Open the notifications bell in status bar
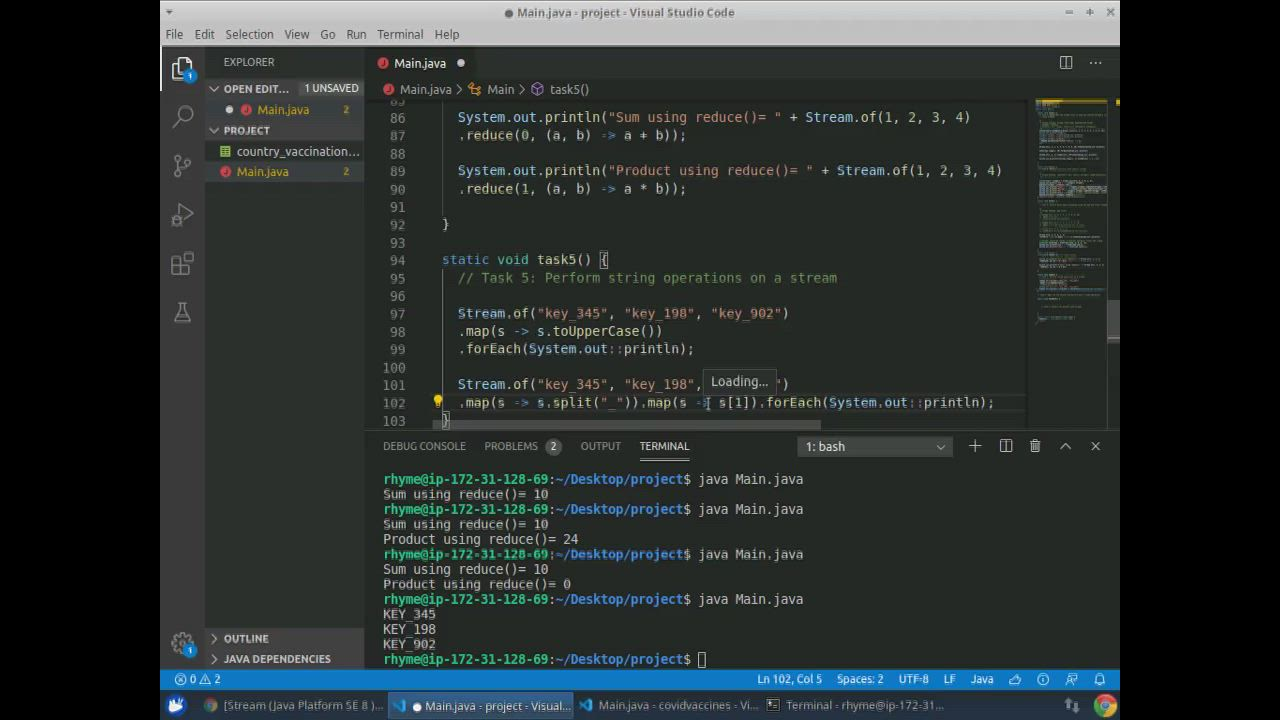1280x720 pixels. 1099,679
